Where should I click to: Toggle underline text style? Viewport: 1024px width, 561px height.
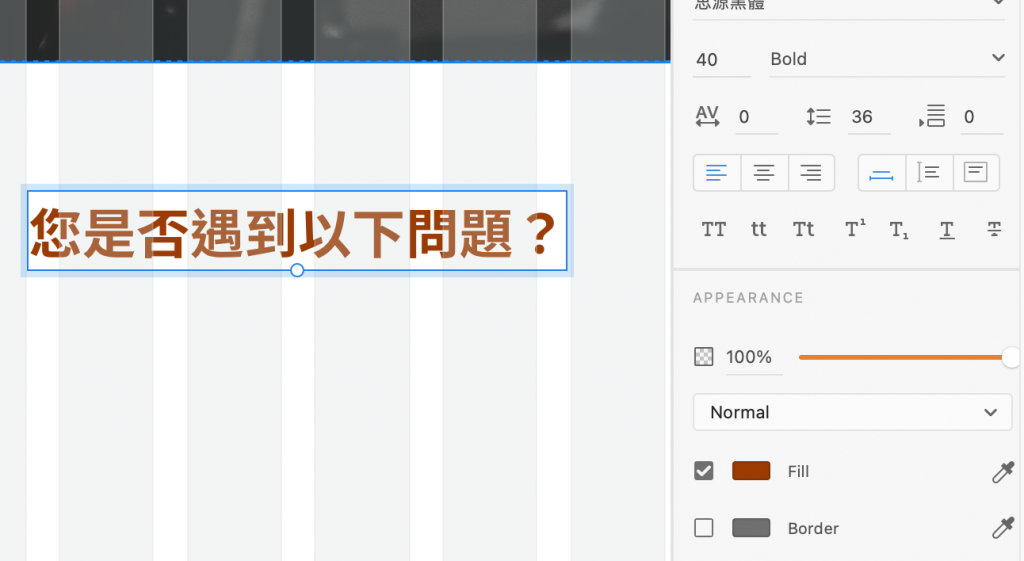pos(947,230)
